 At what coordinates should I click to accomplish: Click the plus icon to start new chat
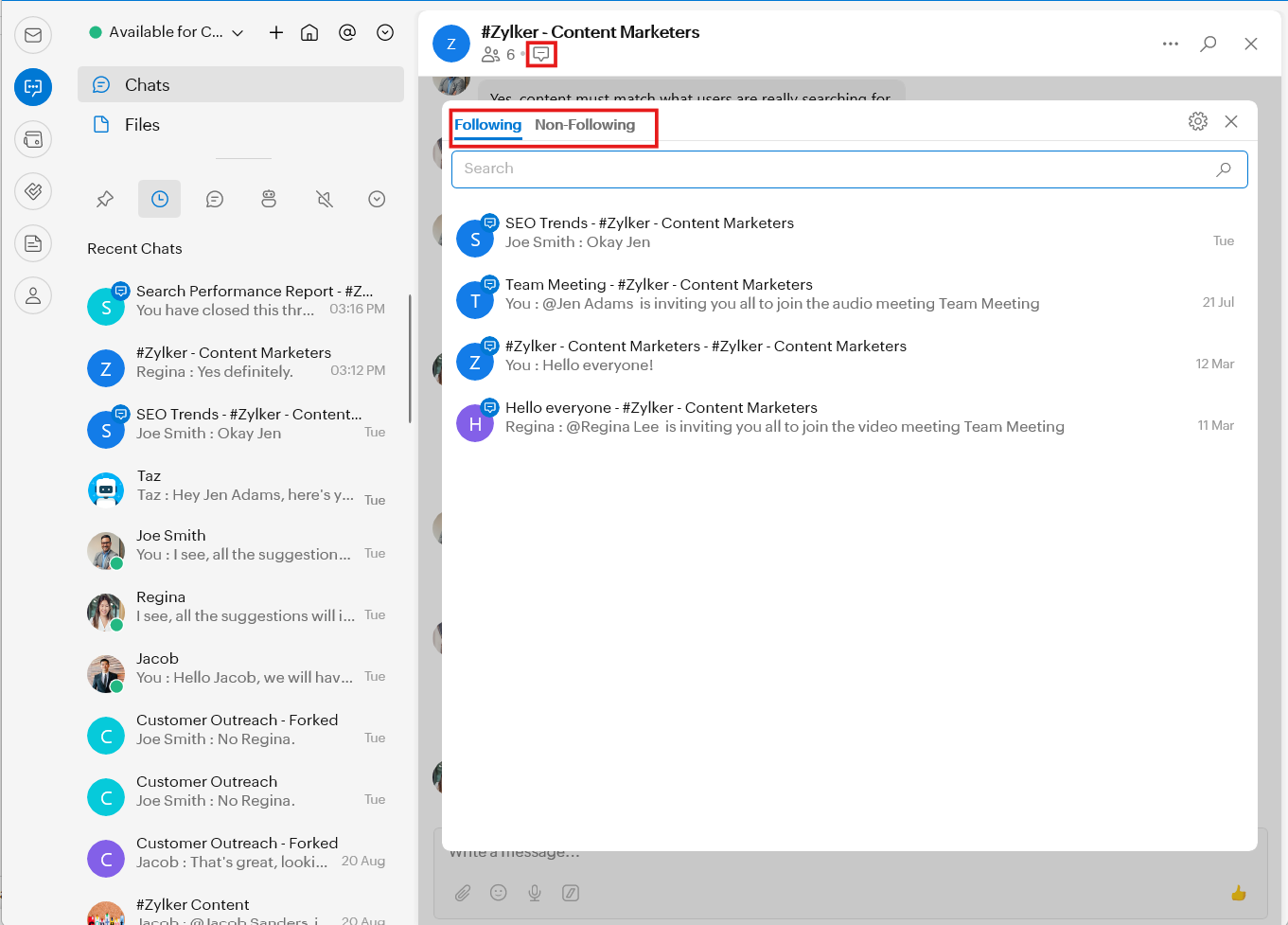[x=276, y=32]
